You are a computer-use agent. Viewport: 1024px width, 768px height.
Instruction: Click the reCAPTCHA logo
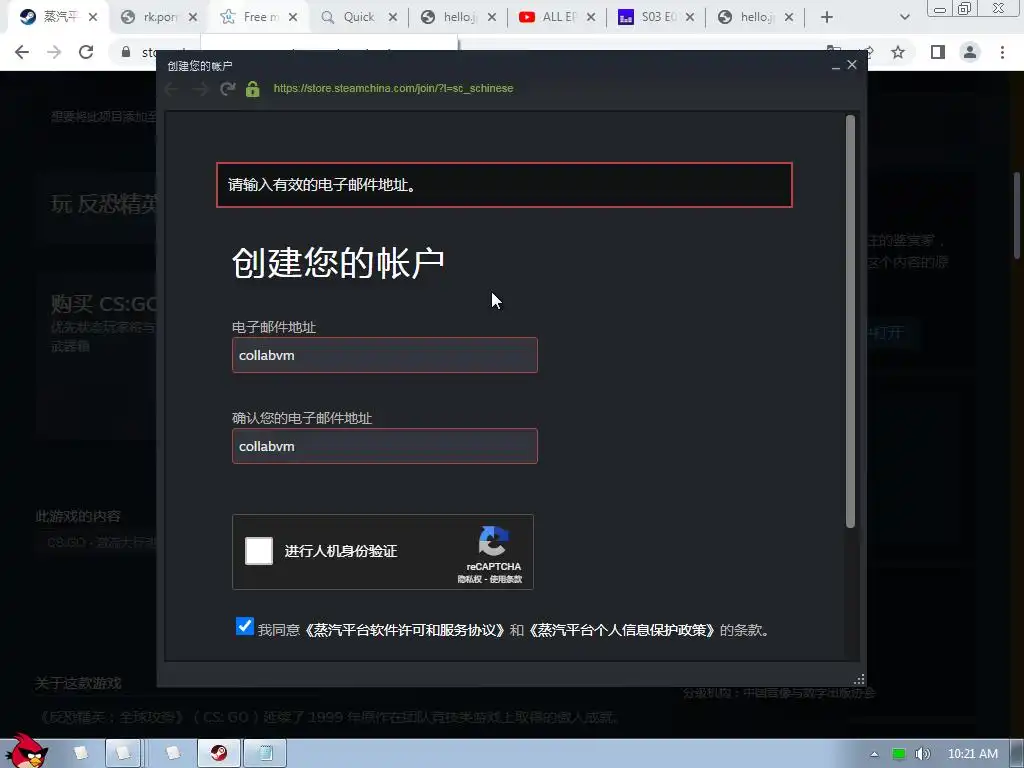pyautogui.click(x=493, y=541)
